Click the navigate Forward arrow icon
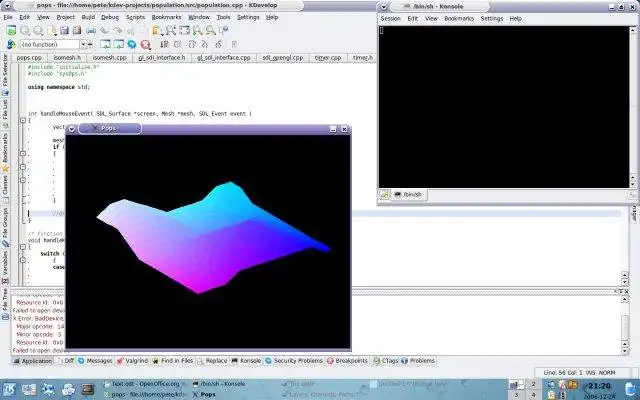The width and height of the screenshot is (640, 400). pos(38,30)
